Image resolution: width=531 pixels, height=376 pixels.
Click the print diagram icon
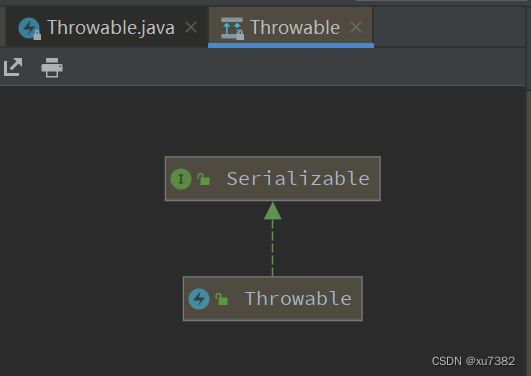click(x=52, y=67)
